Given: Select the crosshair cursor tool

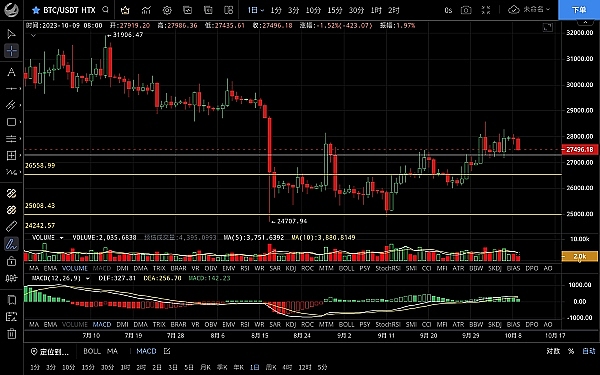Looking at the screenshot, I should tap(11, 51).
